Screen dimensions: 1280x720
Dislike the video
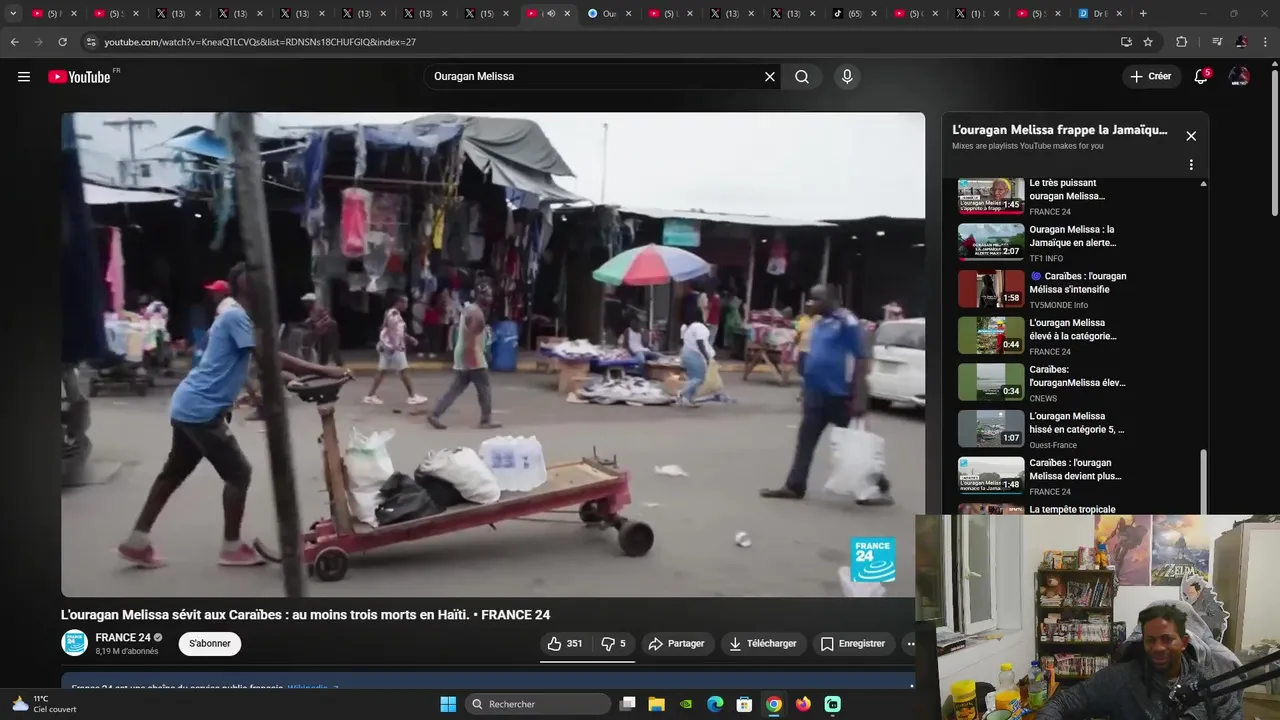point(614,644)
